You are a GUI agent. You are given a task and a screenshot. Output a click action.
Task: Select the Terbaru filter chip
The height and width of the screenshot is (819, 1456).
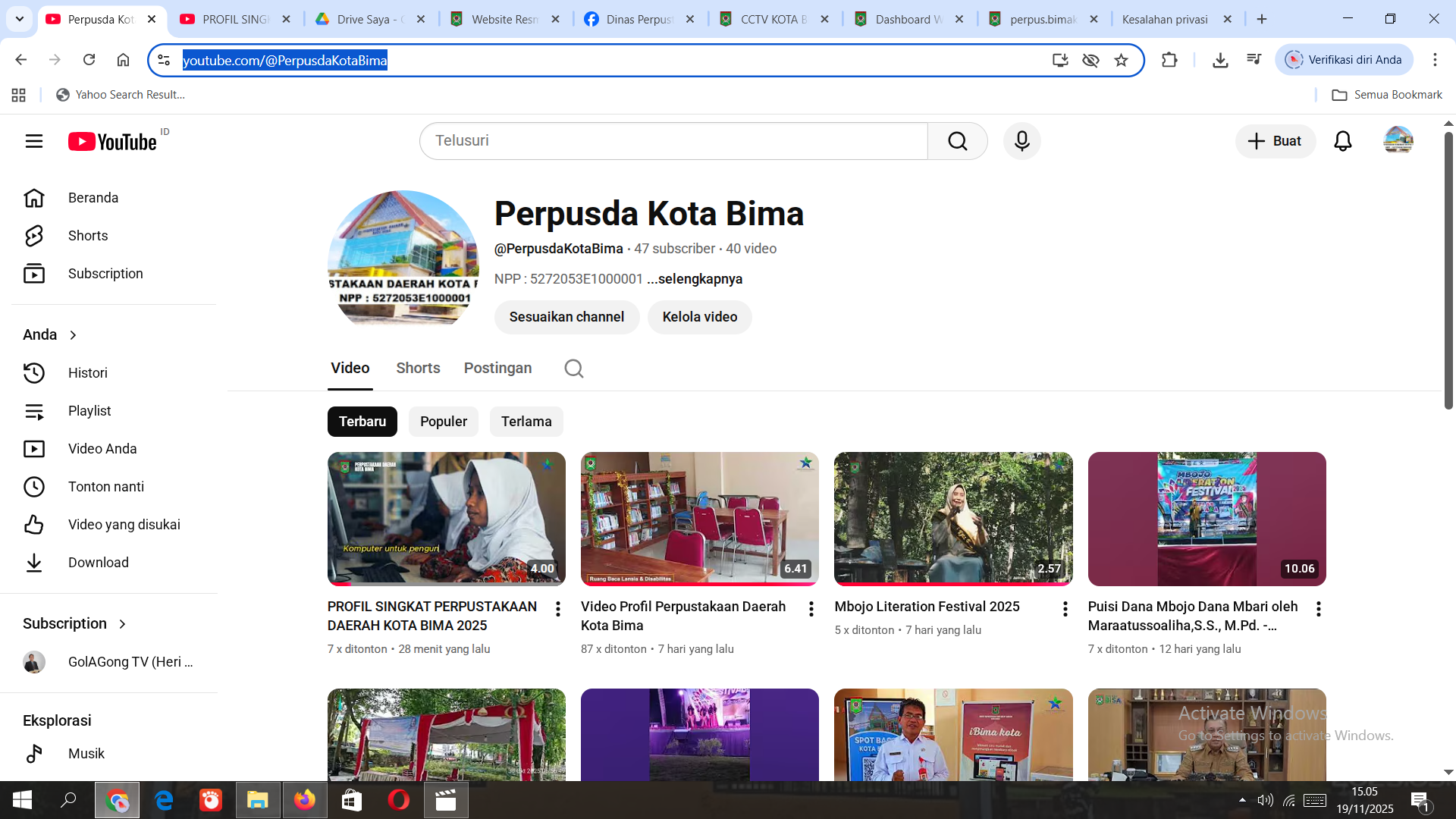362,422
